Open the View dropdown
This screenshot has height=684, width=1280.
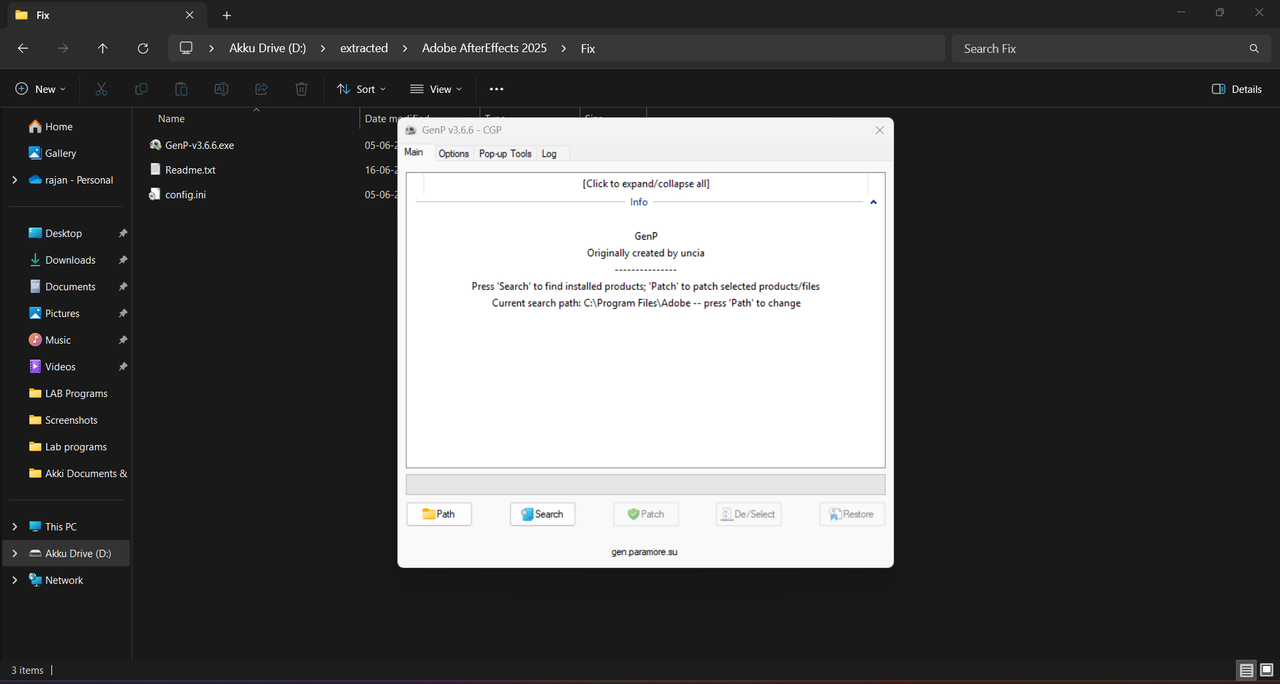[x=436, y=89]
